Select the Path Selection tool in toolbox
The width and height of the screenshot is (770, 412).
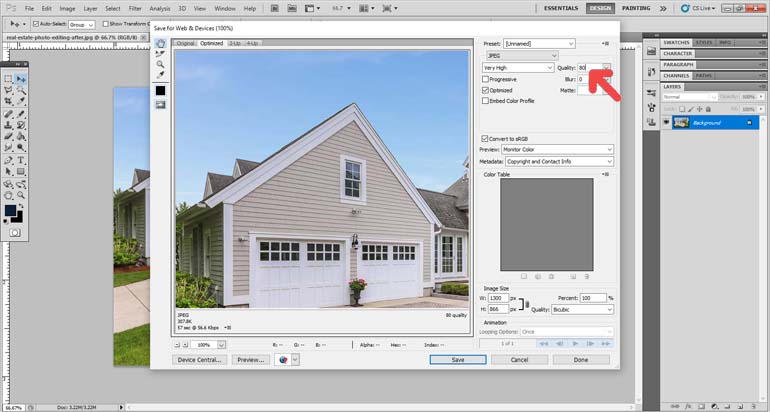coord(8,171)
